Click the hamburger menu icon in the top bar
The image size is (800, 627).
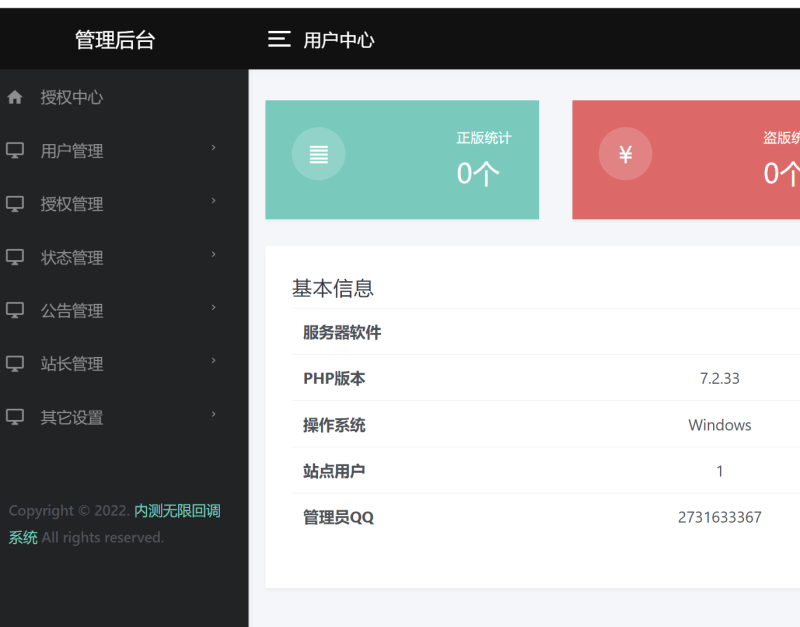278,39
